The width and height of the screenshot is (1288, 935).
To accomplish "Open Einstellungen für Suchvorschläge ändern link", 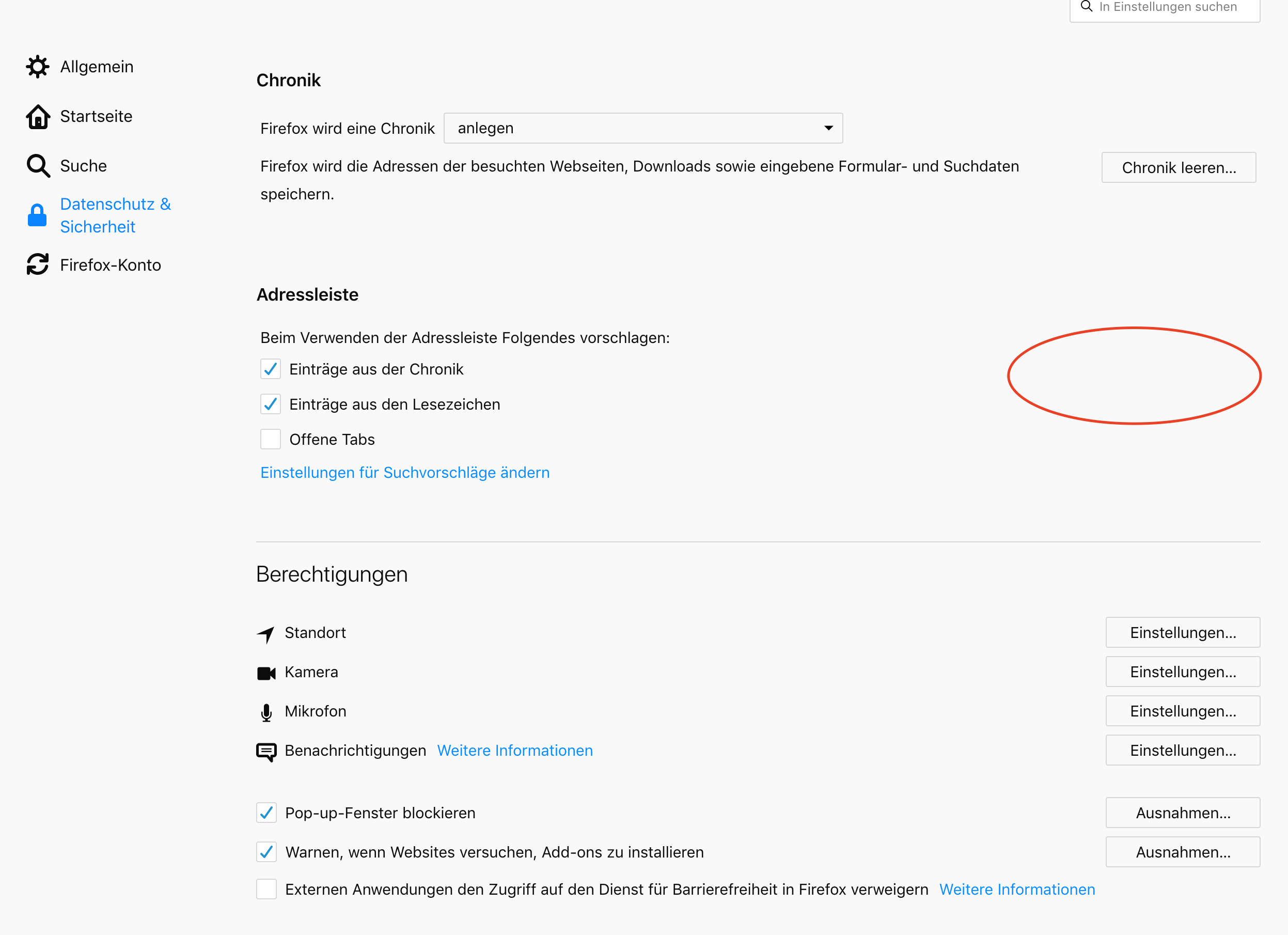I will click(405, 473).
